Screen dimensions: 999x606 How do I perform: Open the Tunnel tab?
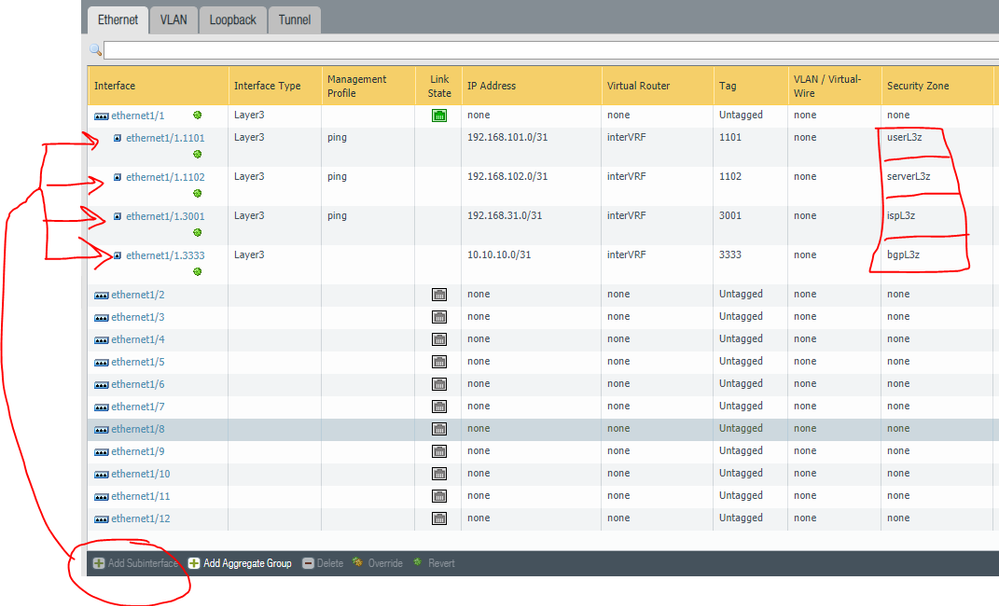[294, 20]
